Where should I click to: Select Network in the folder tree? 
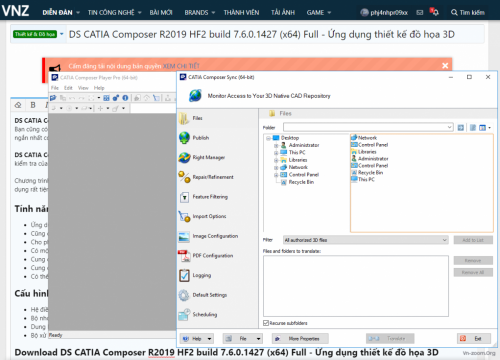(298, 167)
